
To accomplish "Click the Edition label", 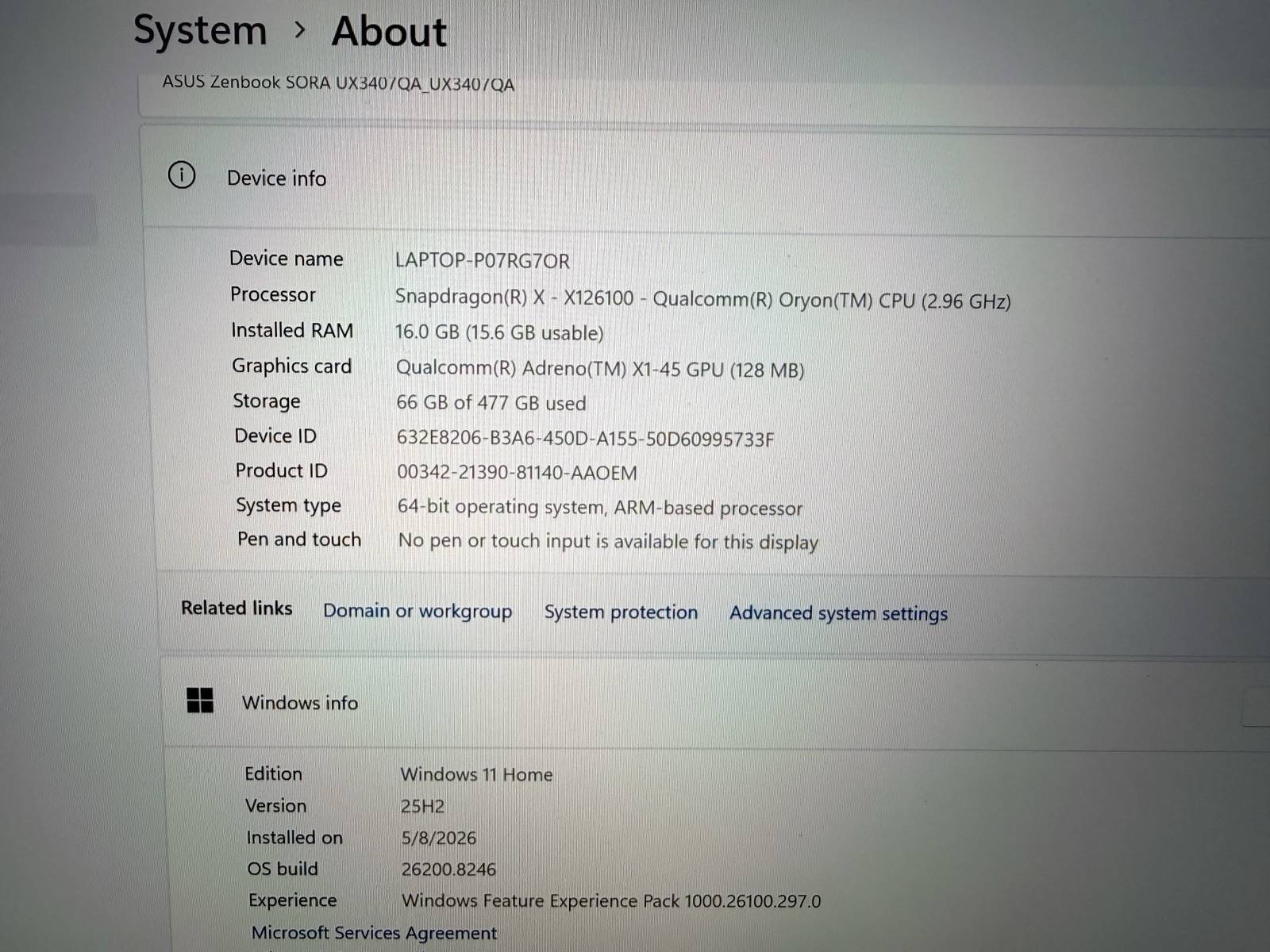I will 273,773.
